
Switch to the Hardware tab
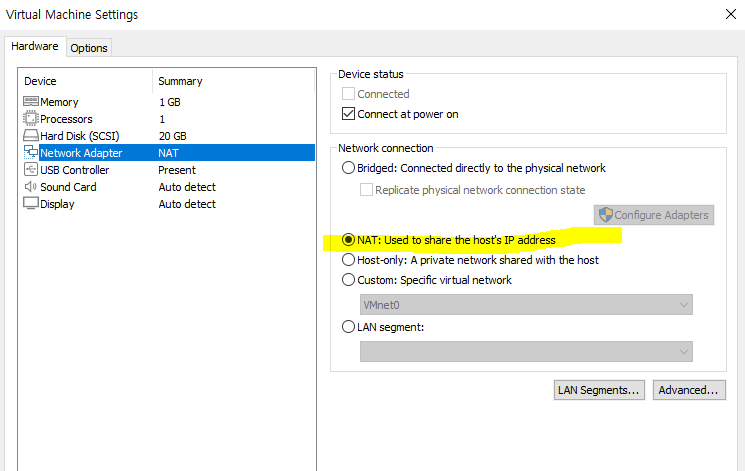point(35,46)
